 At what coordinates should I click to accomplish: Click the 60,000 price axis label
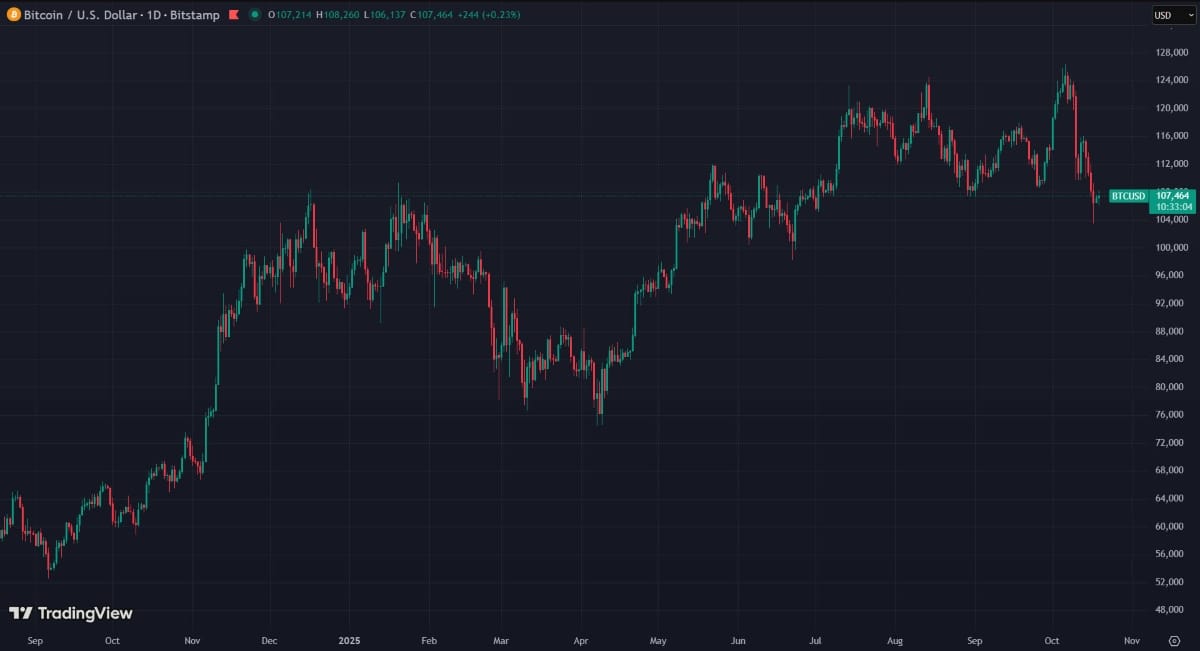point(1171,526)
